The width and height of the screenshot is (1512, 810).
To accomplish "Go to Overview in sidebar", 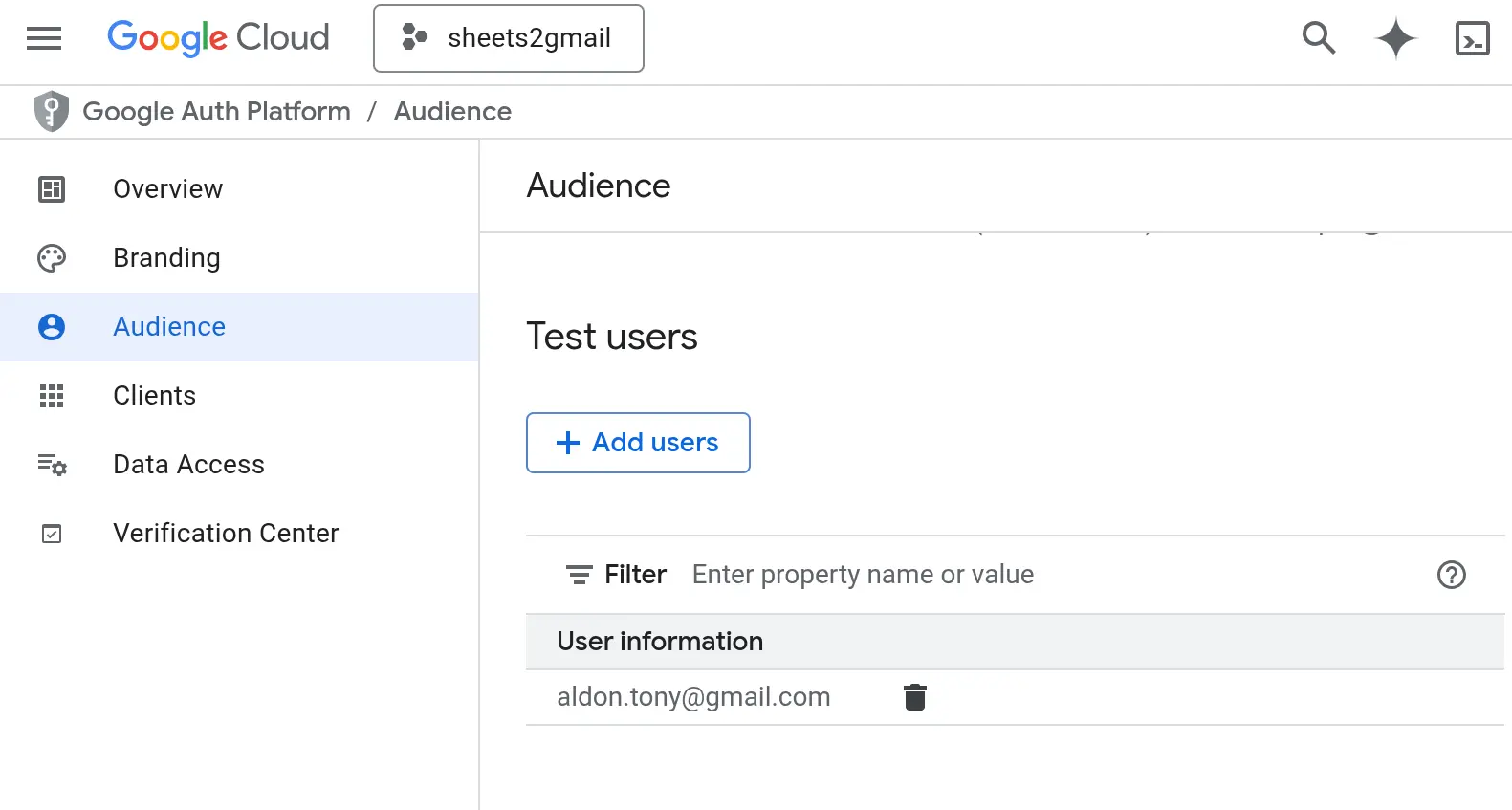I will pos(168,189).
